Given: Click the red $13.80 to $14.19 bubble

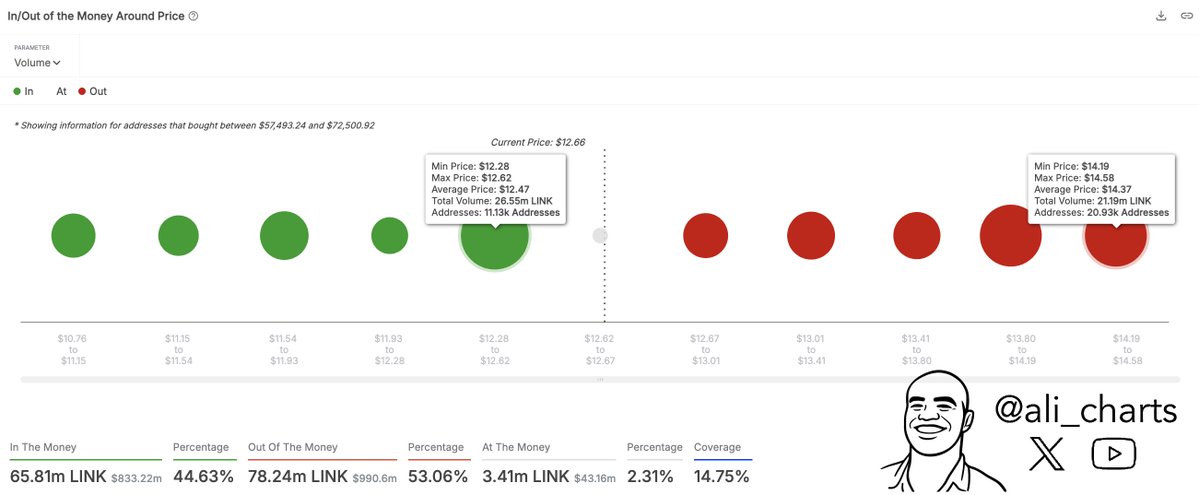Looking at the screenshot, I should click(x=1010, y=236).
